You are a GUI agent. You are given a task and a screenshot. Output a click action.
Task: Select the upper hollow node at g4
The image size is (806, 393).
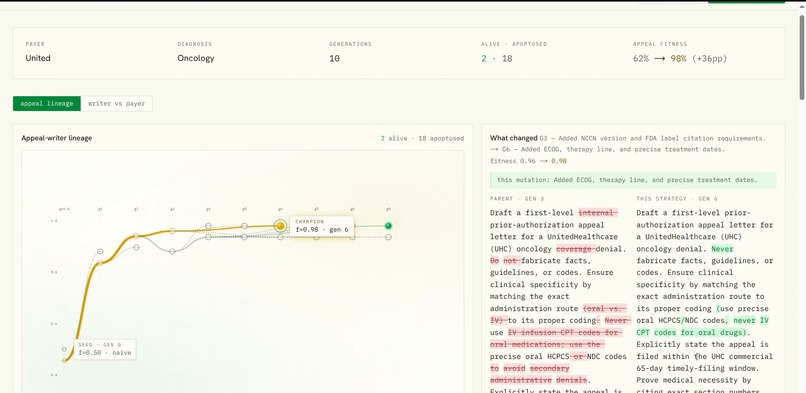click(x=208, y=226)
